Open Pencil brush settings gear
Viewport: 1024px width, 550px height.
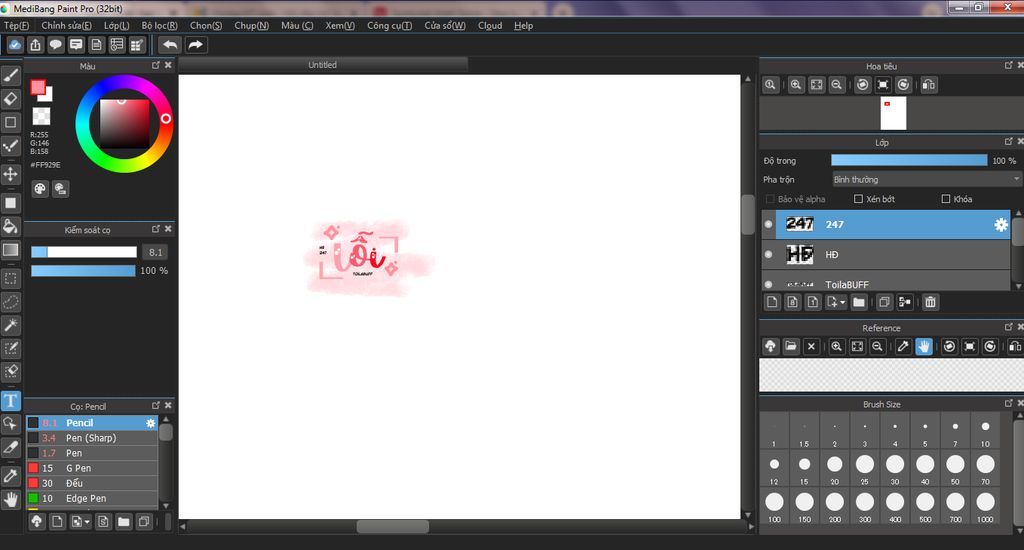[151, 423]
